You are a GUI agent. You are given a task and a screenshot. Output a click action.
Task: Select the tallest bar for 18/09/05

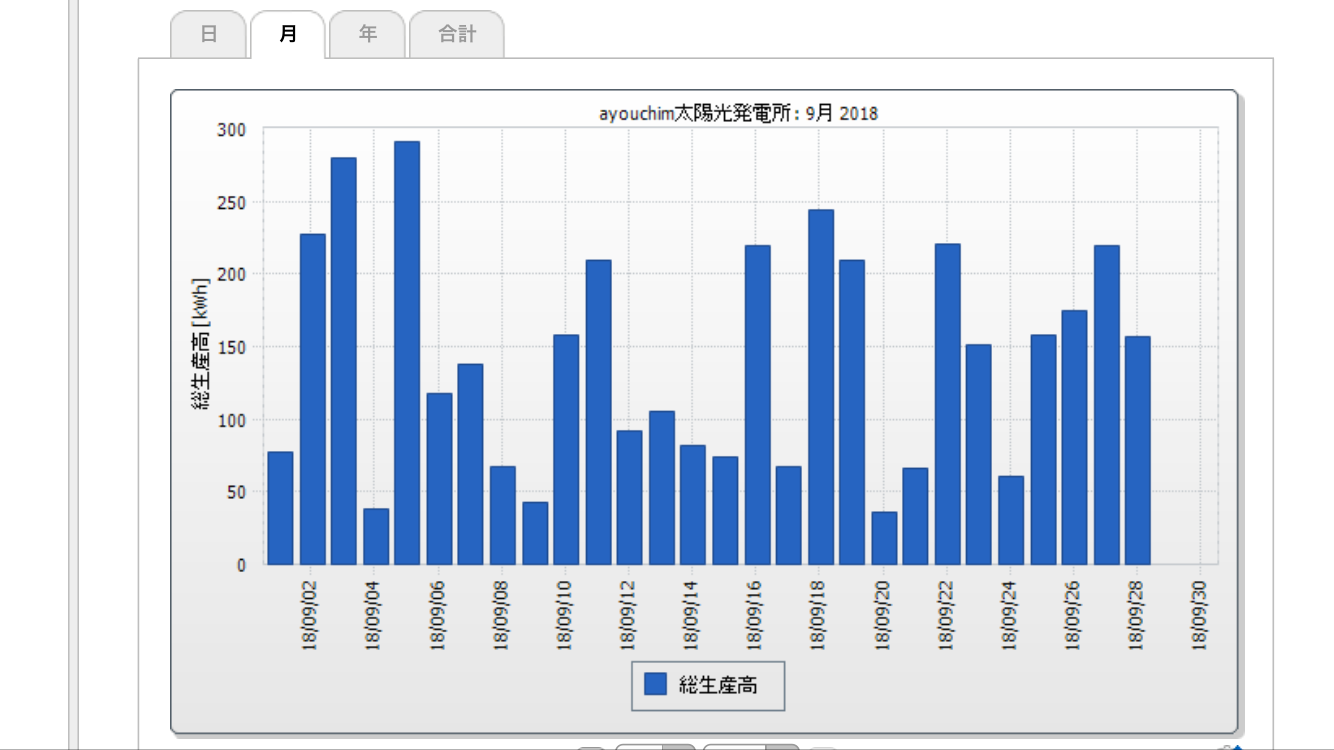tap(407, 353)
